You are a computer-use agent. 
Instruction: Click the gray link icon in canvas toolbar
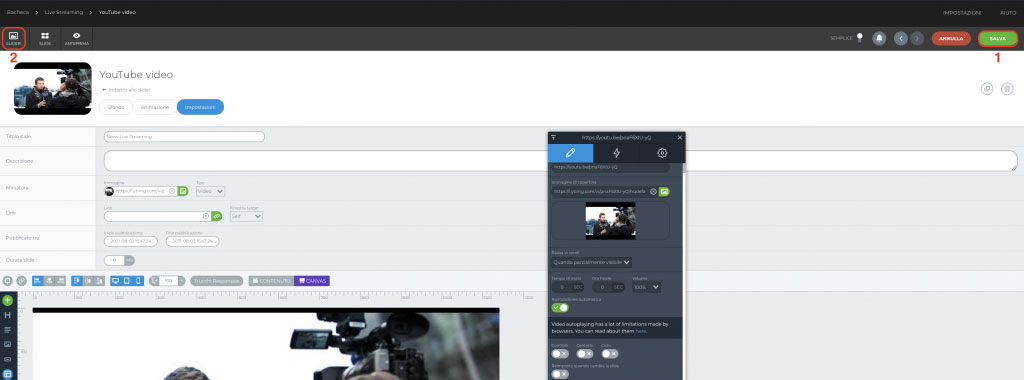(x=22, y=281)
